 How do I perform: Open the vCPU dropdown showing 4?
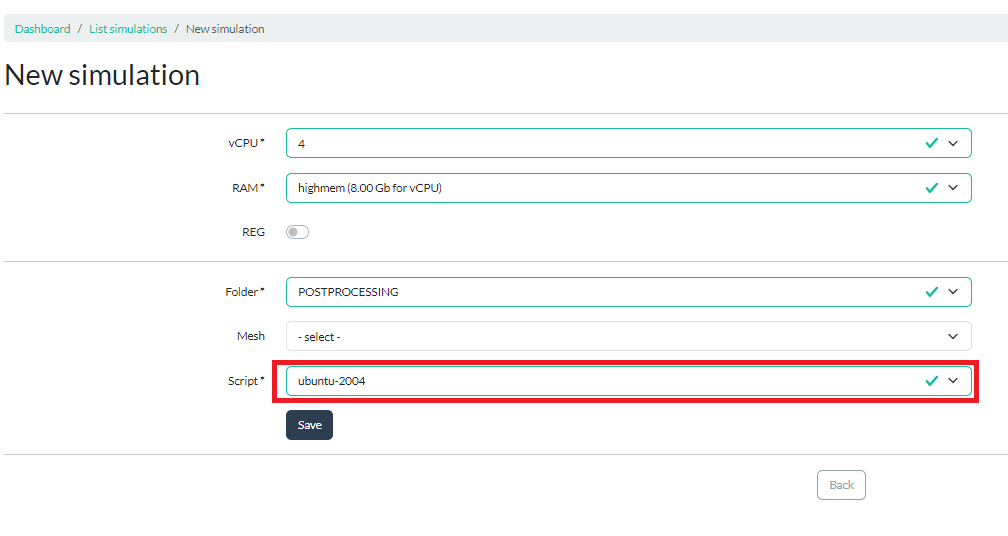[629, 143]
